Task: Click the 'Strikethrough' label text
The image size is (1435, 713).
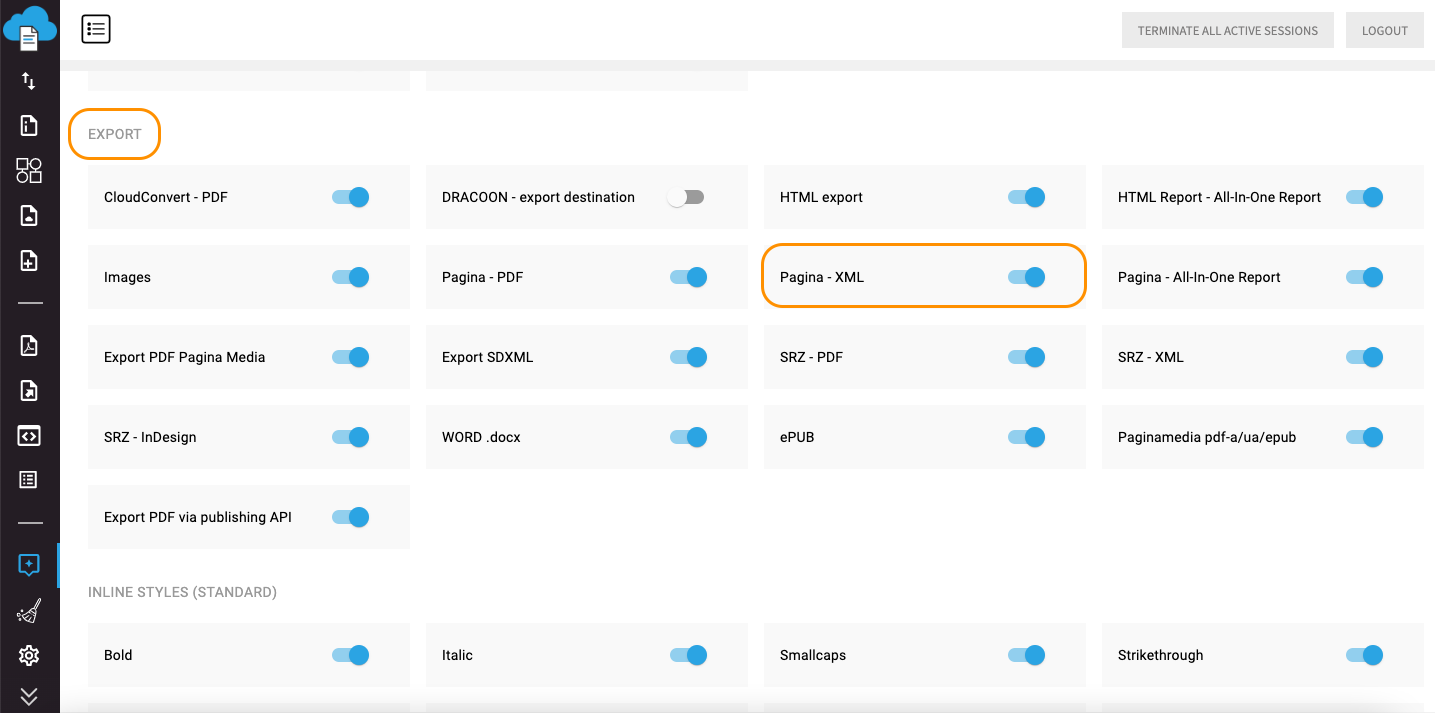Action: (1161, 655)
